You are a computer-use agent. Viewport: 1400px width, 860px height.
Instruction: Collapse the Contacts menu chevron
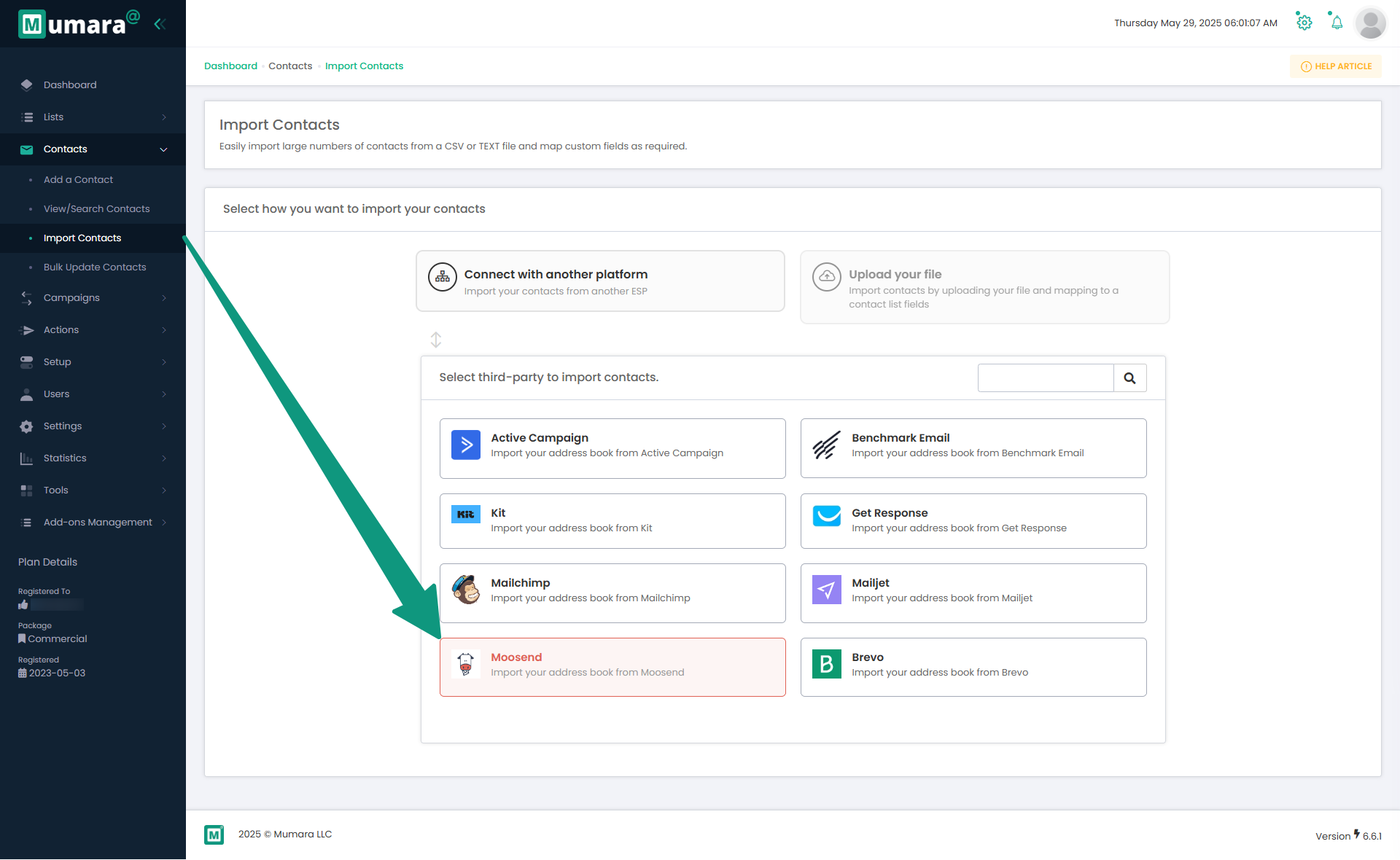pyautogui.click(x=163, y=149)
